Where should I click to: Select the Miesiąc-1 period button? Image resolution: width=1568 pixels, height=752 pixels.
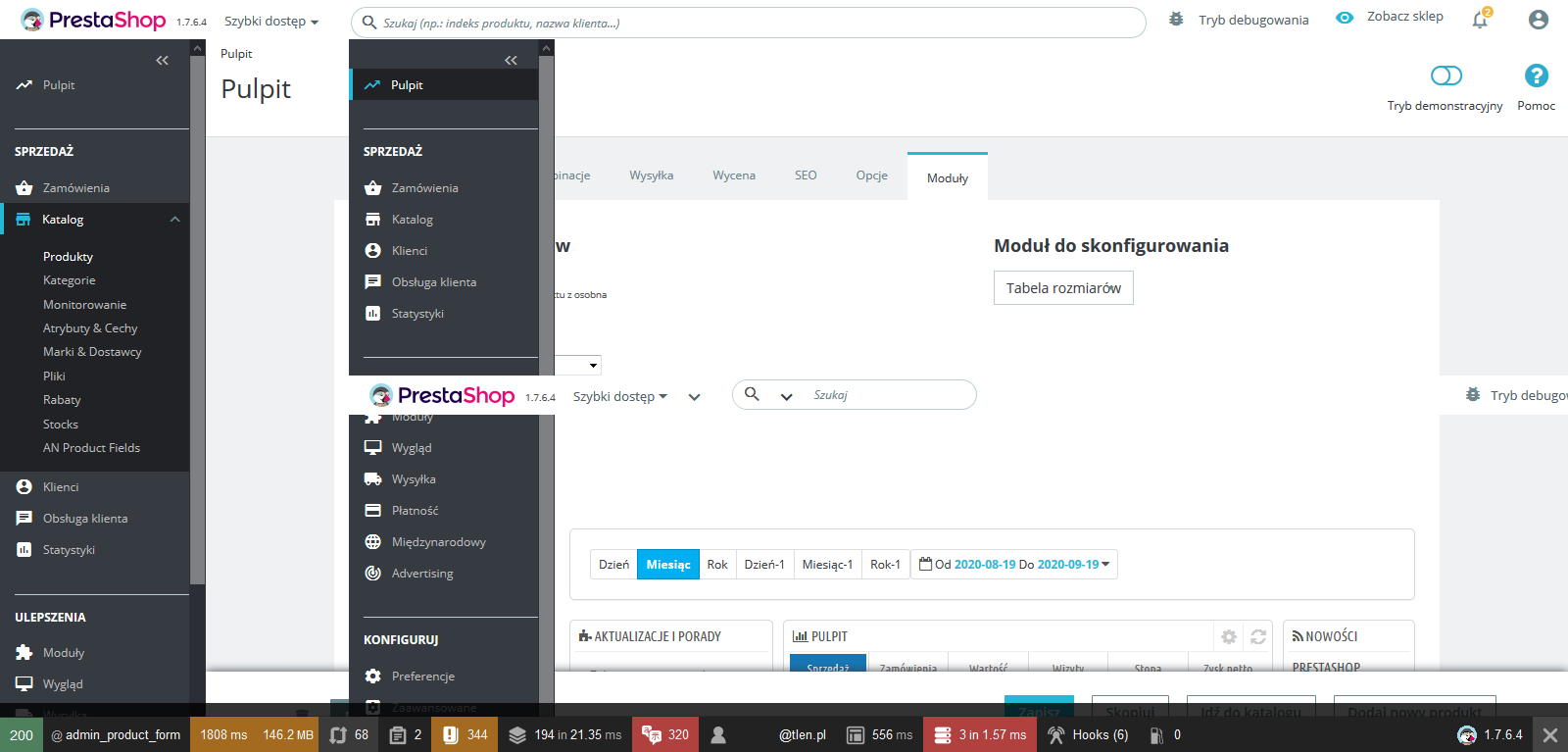coord(827,564)
